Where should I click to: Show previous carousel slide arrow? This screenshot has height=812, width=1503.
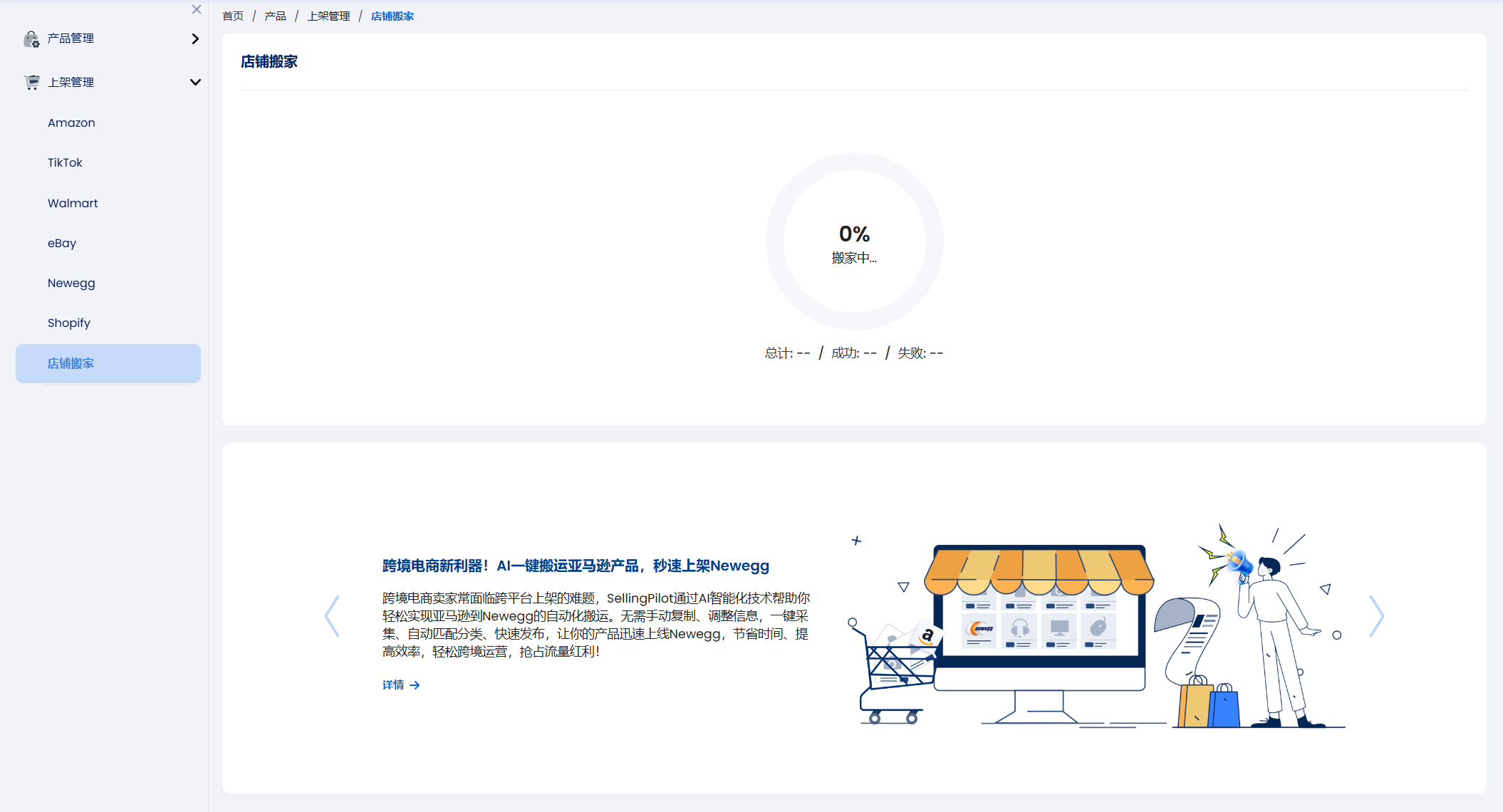[x=332, y=616]
